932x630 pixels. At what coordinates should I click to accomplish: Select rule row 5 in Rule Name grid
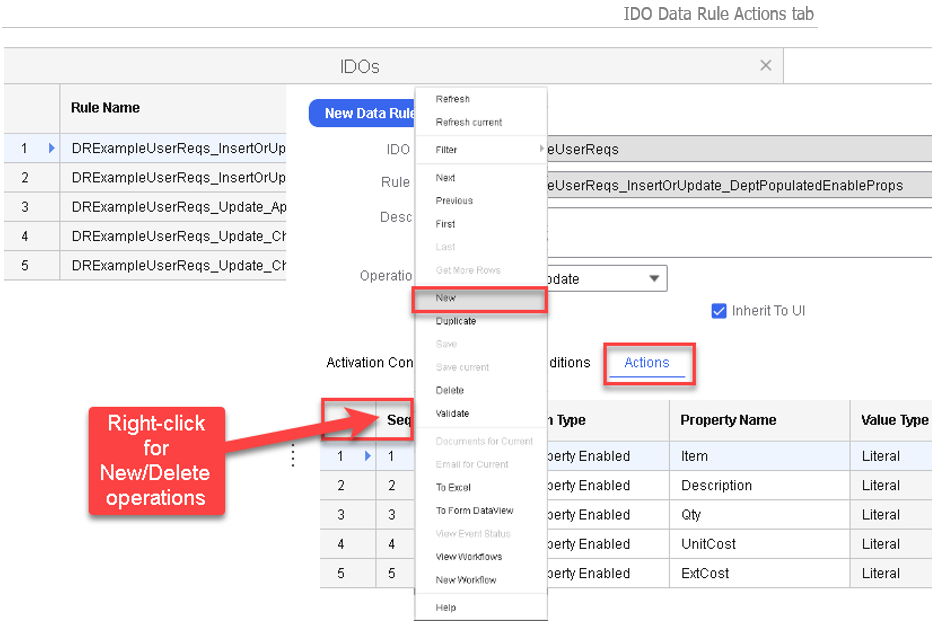(x=144, y=265)
